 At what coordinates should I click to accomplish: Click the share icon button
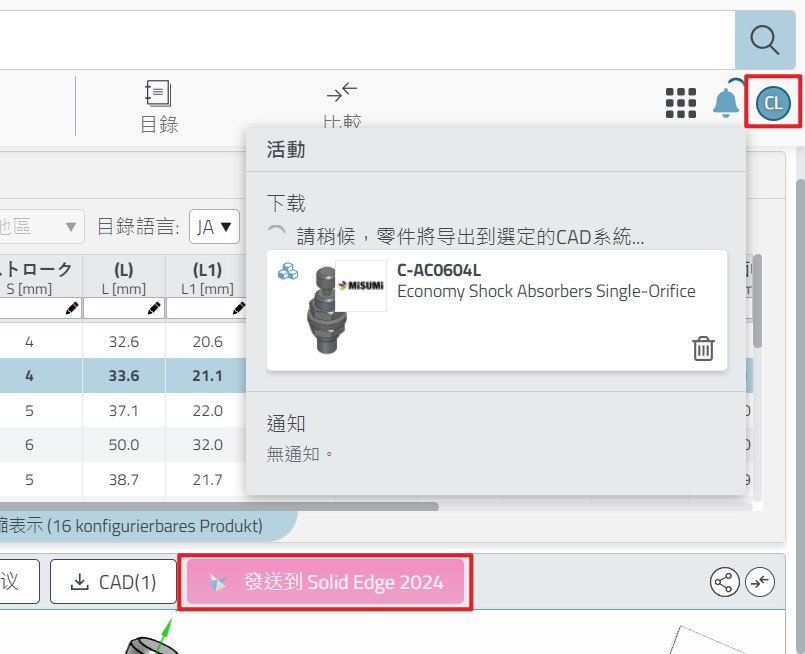click(724, 582)
